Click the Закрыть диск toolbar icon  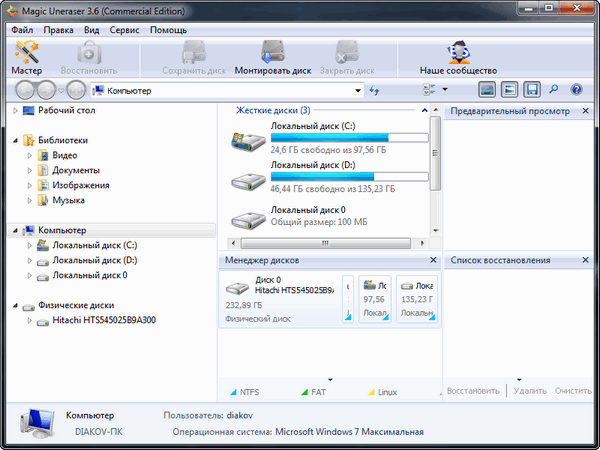(347, 58)
